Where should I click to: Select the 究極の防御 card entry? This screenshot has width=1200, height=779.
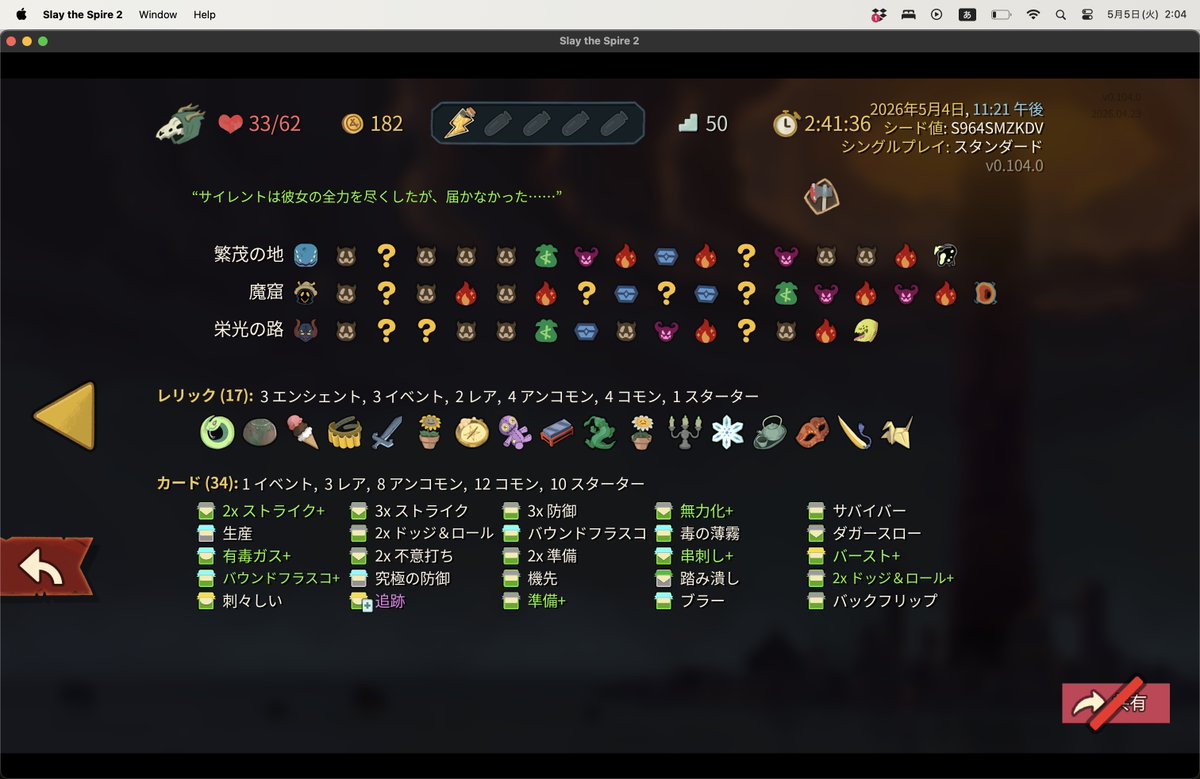coord(400,578)
